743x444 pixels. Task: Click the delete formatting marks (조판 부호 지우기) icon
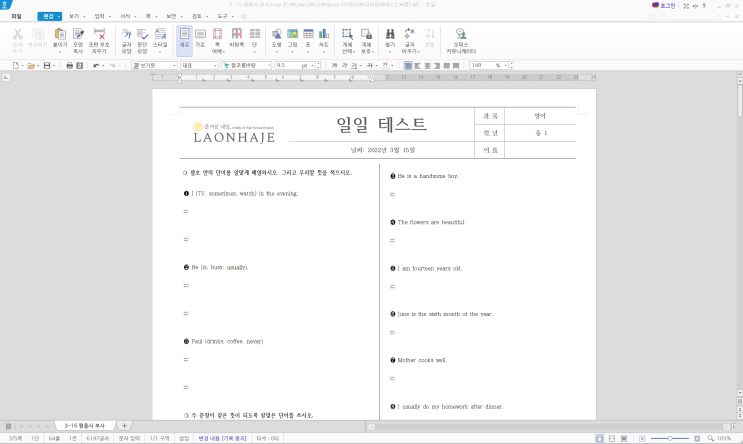pos(99,34)
